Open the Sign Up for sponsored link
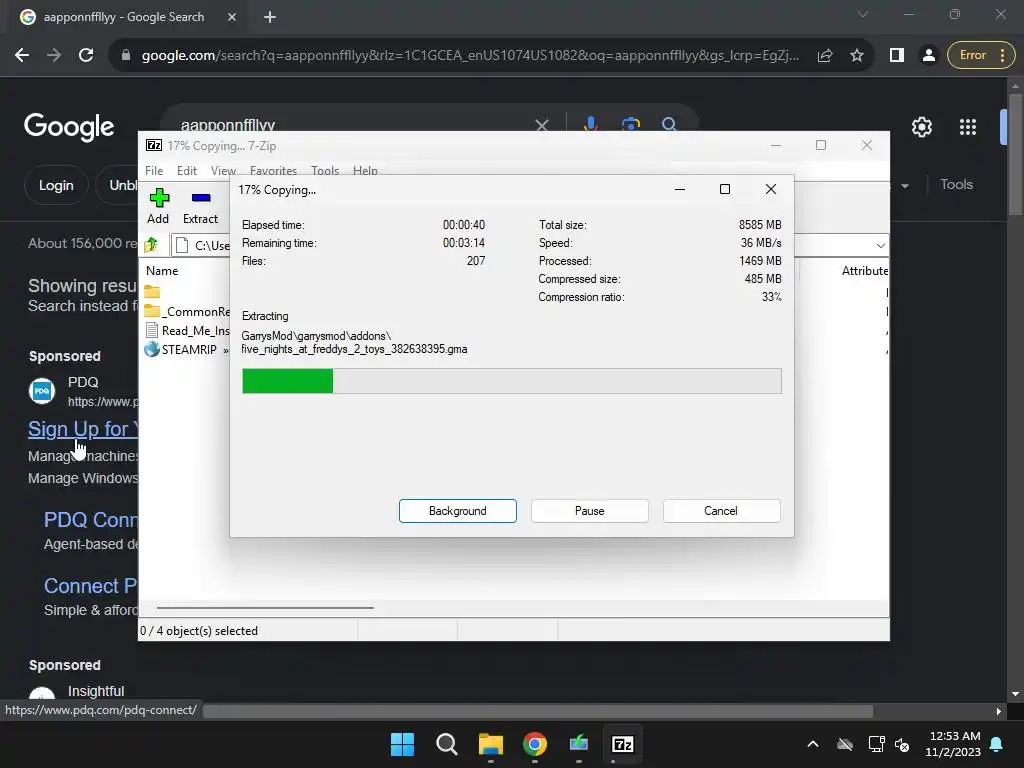This screenshot has width=1024, height=768. point(82,428)
